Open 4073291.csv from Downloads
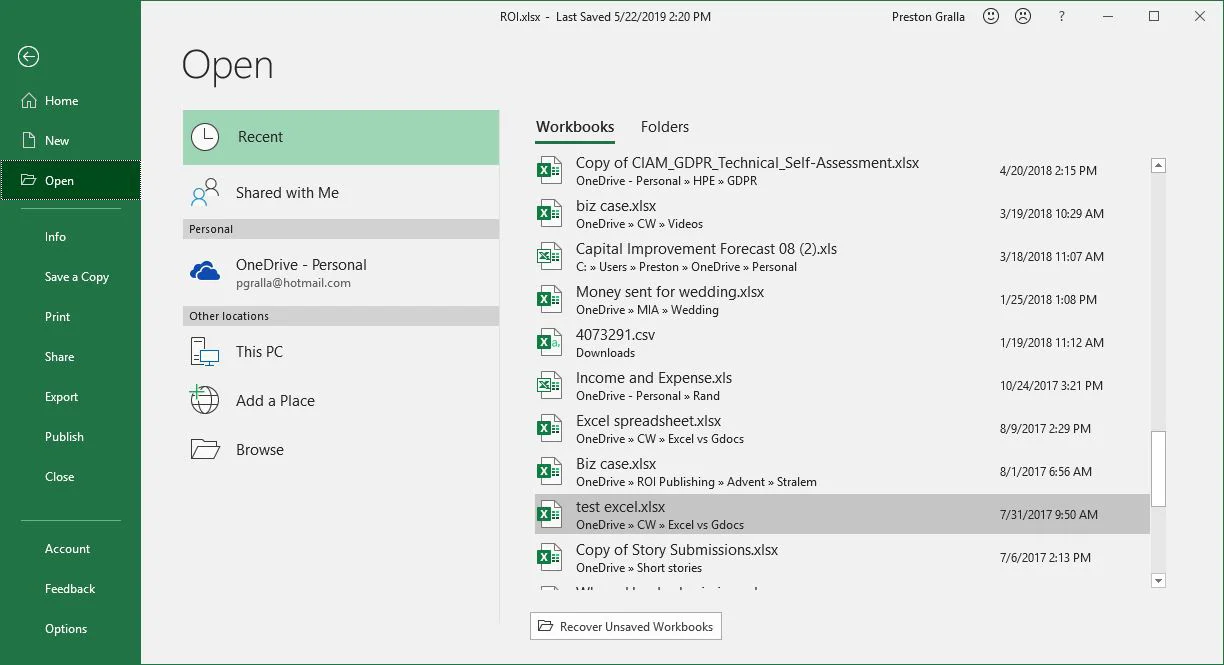The image size is (1224, 665). click(x=842, y=342)
